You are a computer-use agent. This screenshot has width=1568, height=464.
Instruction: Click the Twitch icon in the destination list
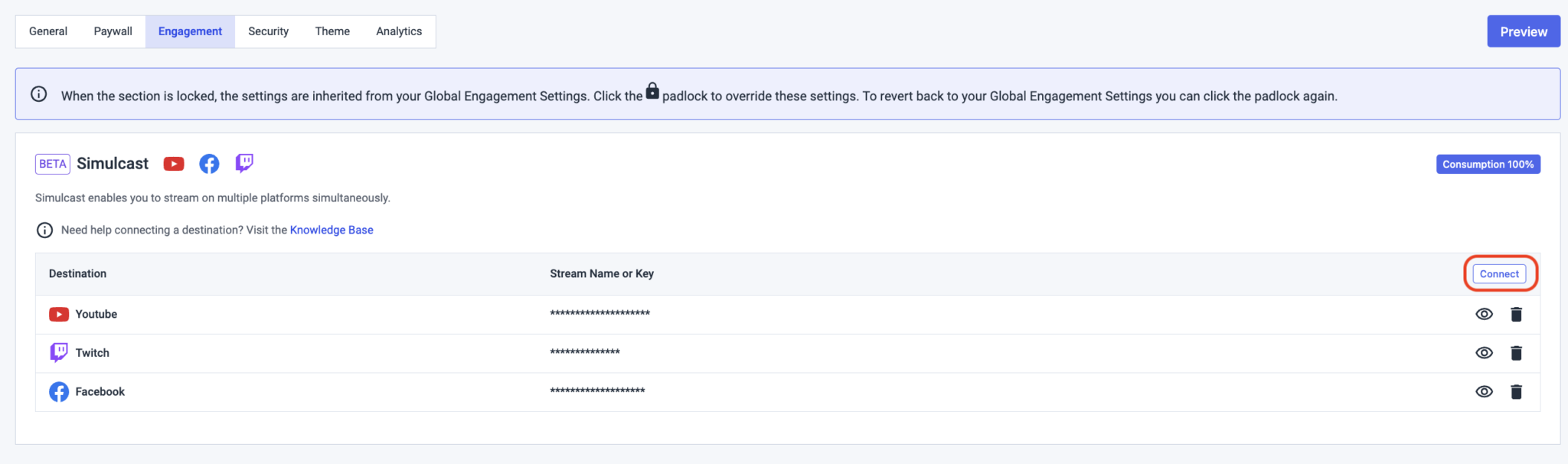click(59, 352)
